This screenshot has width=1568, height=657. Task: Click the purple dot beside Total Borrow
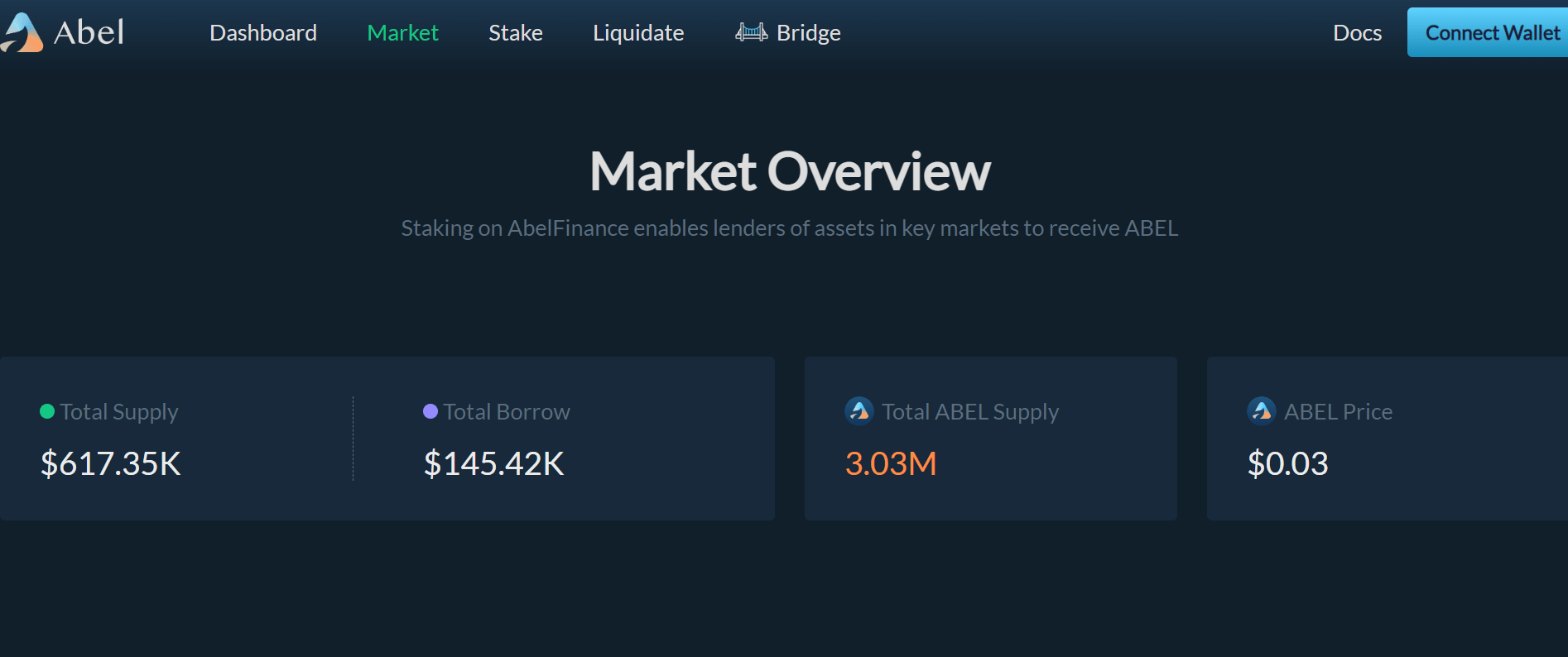pos(430,411)
